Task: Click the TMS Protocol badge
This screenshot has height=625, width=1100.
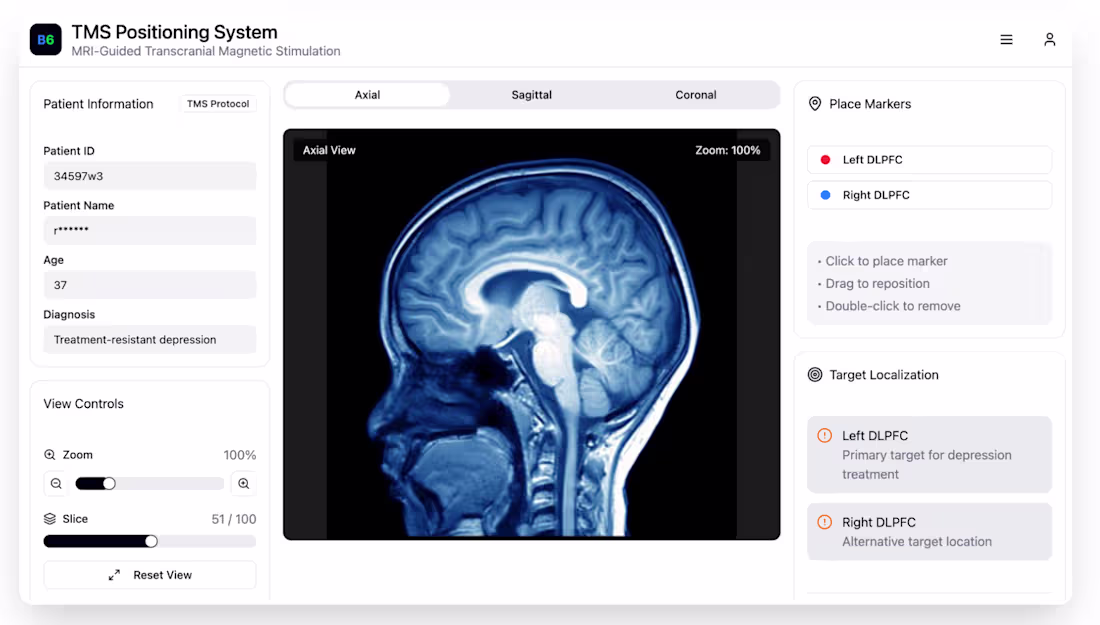Action: (218, 103)
